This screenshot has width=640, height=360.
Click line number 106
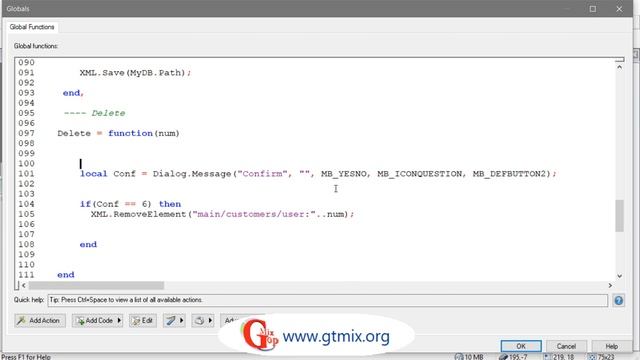pos(27,224)
